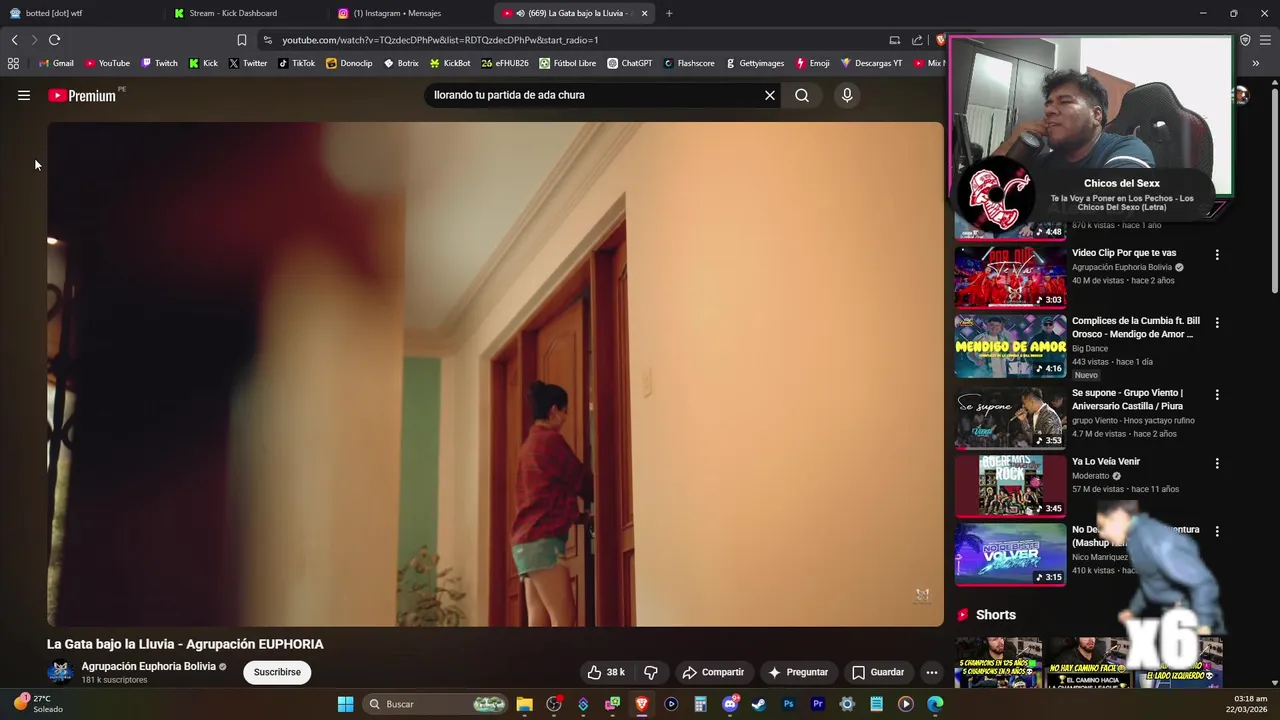Open options for Ya Lo Veía Venir
Image resolution: width=1280 pixels, height=720 pixels.
coord(1217,464)
